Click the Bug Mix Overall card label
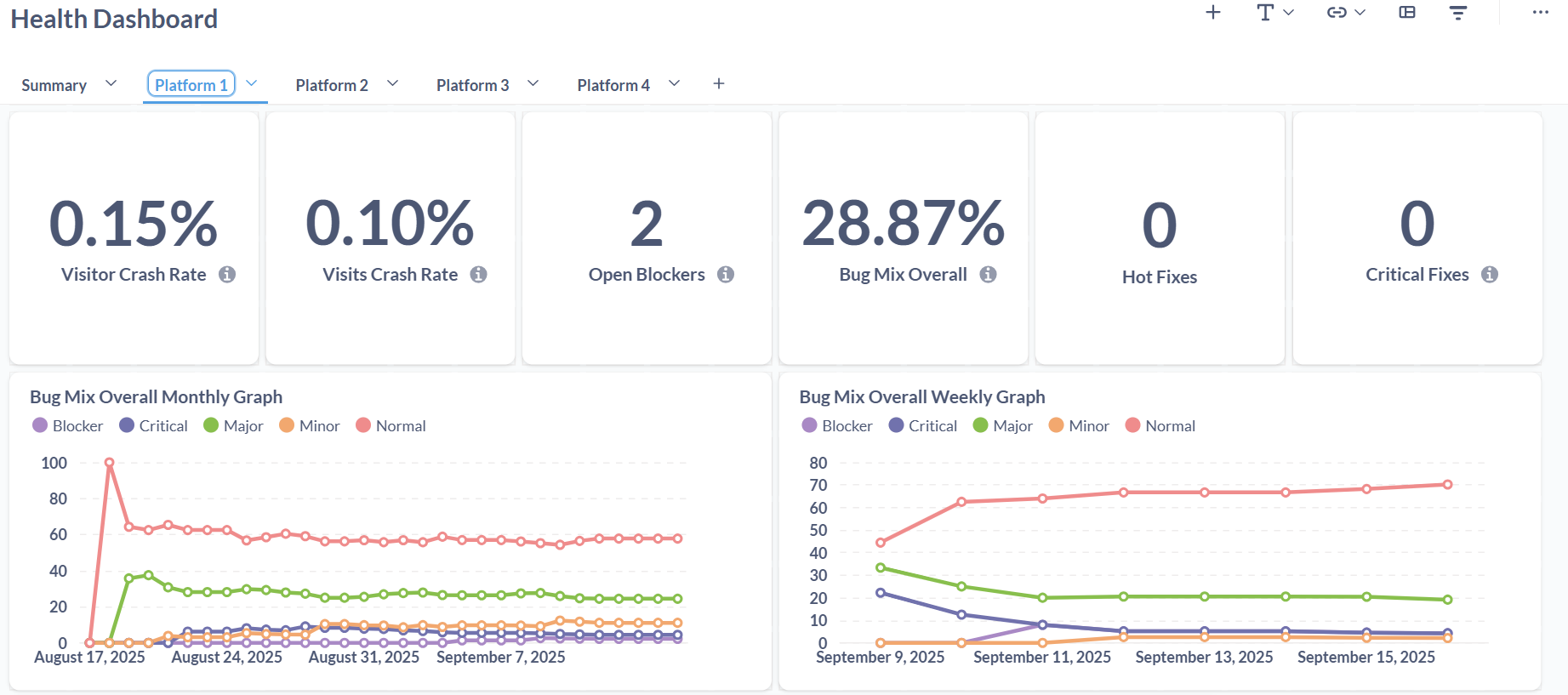Screen dimensions: 1568x695 tap(904, 275)
